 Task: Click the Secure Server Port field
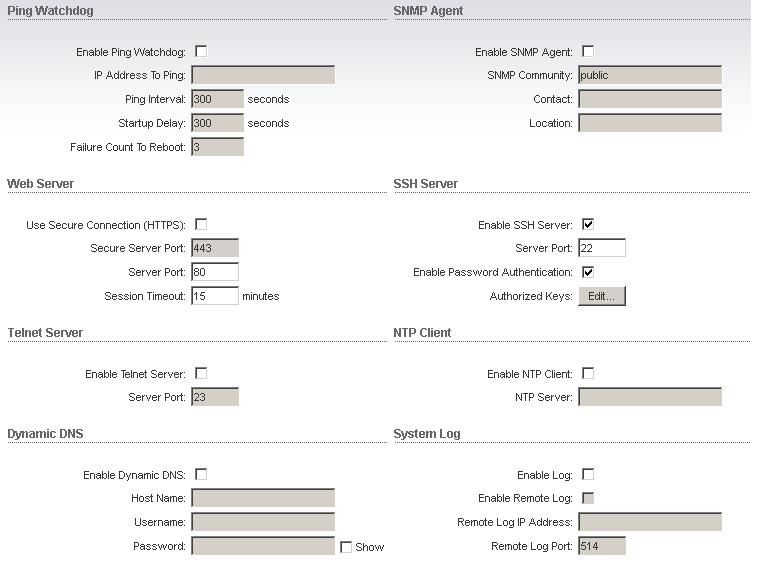coord(214,248)
